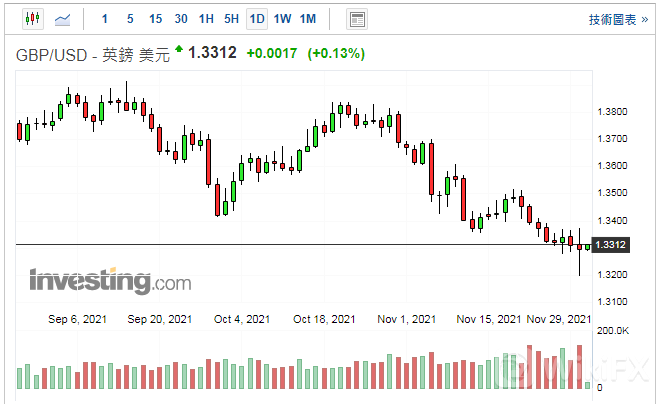
Task: Click the 1.3312 current price label
Action: pyautogui.click(x=611, y=245)
